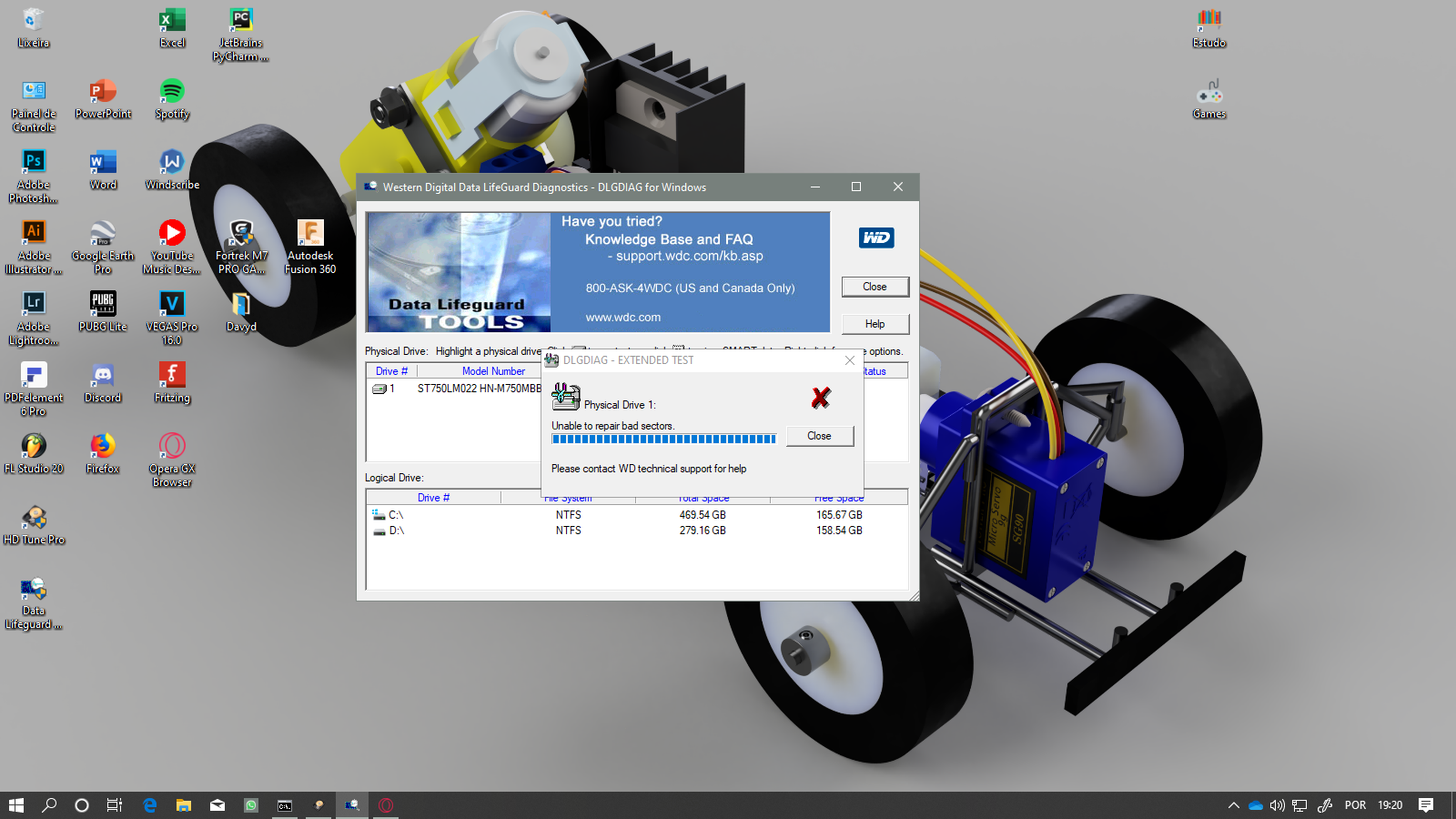The image size is (1456, 819).
Task: Switch POR input language indicator
Action: pyautogui.click(x=1355, y=805)
